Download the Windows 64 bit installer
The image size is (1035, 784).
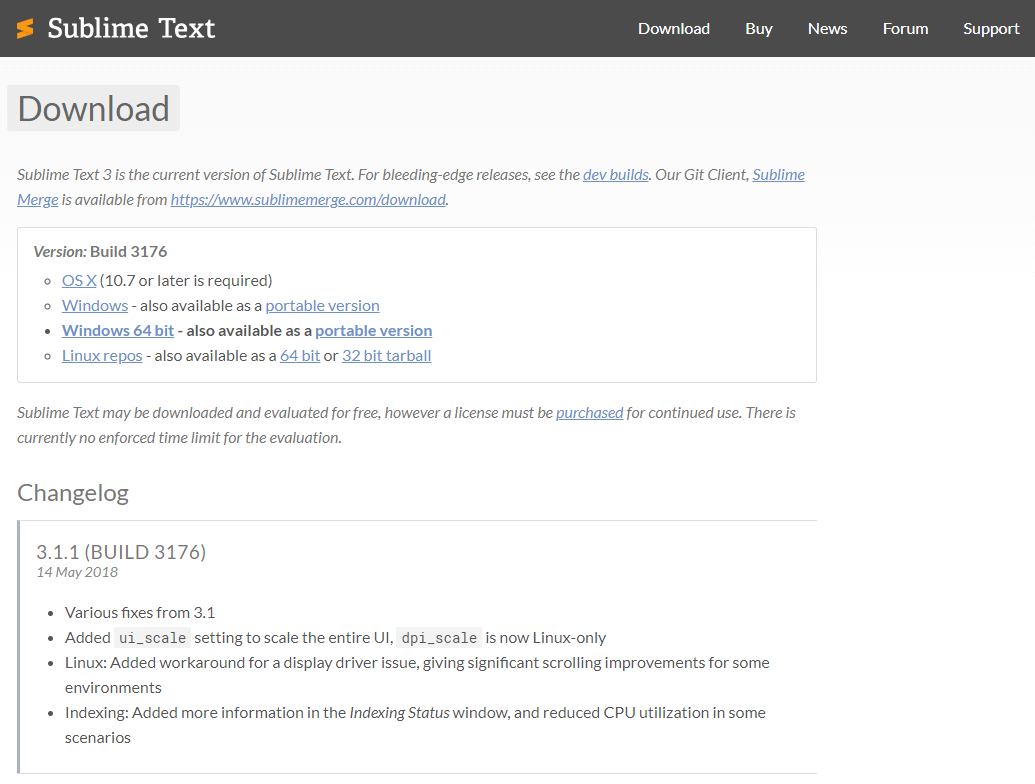(118, 331)
